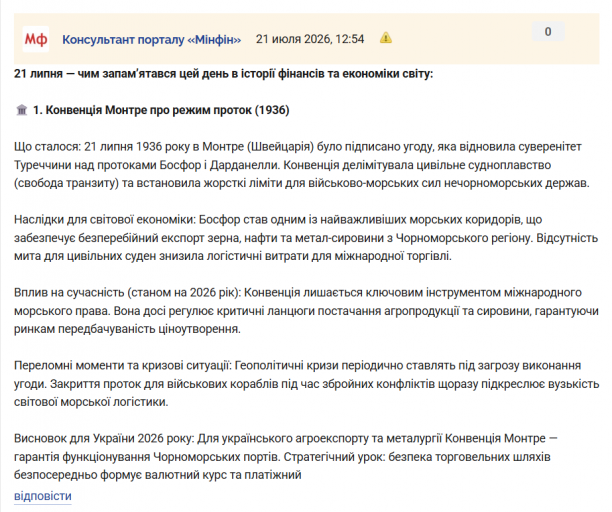This screenshot has width=612, height=512.
Task: Click the paragraph starting "Висновок для України 2026 року"
Action: click(x=286, y=457)
